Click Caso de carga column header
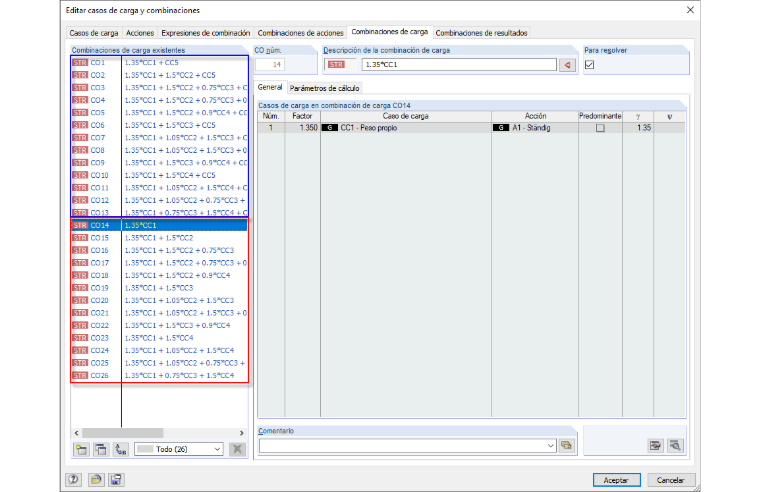The width and height of the screenshot is (760, 492). point(406,116)
